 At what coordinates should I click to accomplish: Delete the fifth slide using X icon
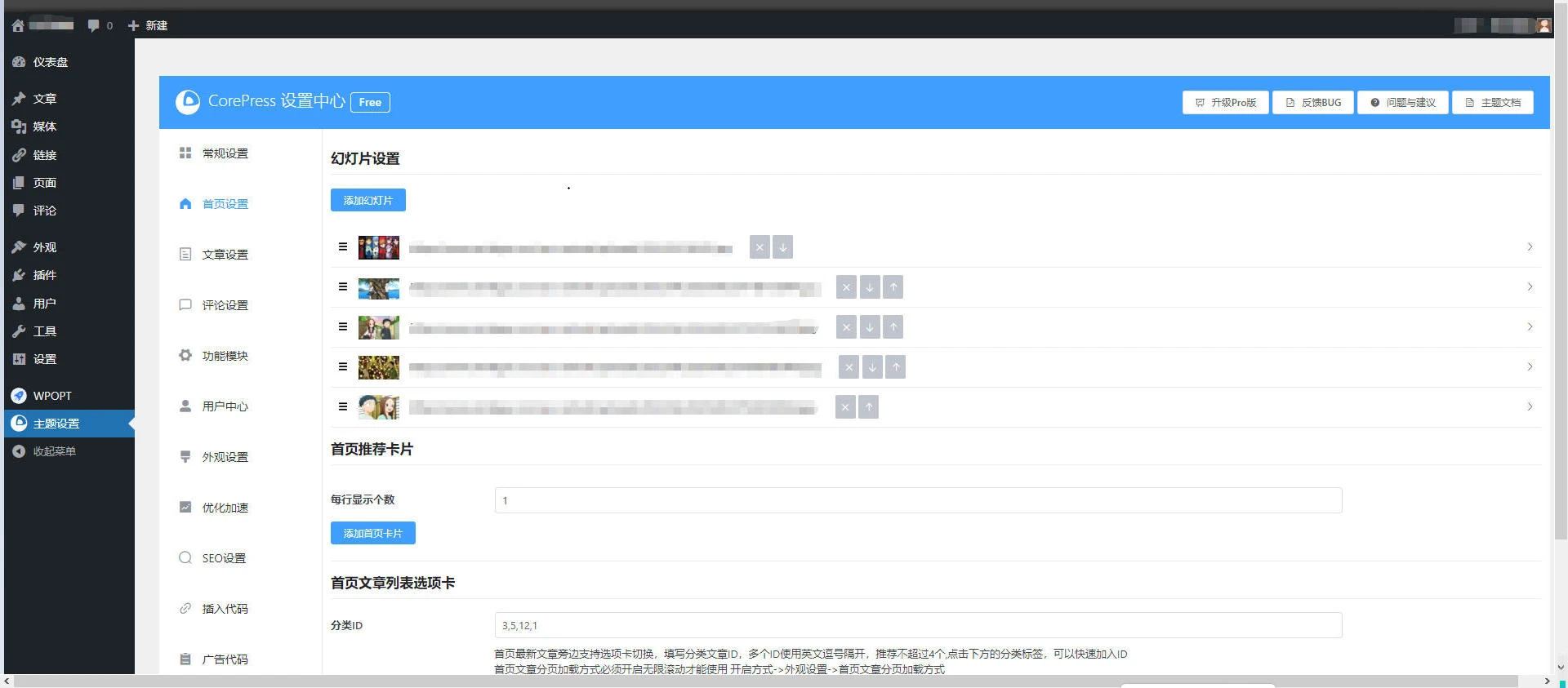[x=845, y=407]
